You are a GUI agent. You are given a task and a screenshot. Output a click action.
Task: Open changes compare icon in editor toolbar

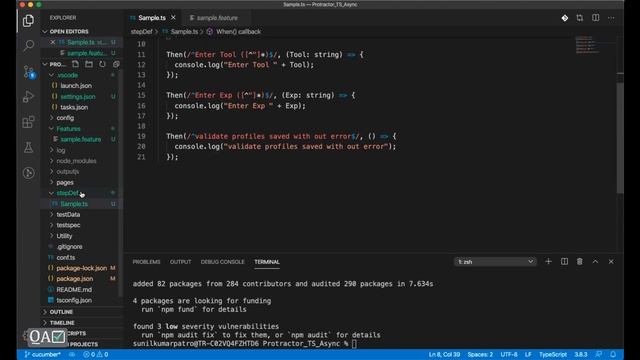[580, 18]
